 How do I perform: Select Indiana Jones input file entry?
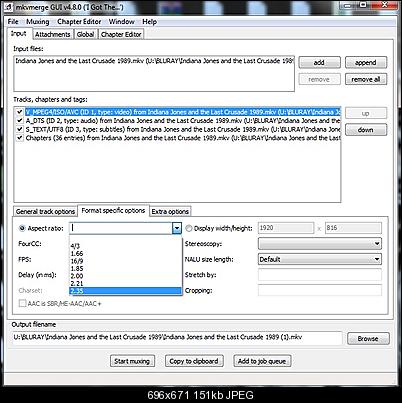coord(154,61)
